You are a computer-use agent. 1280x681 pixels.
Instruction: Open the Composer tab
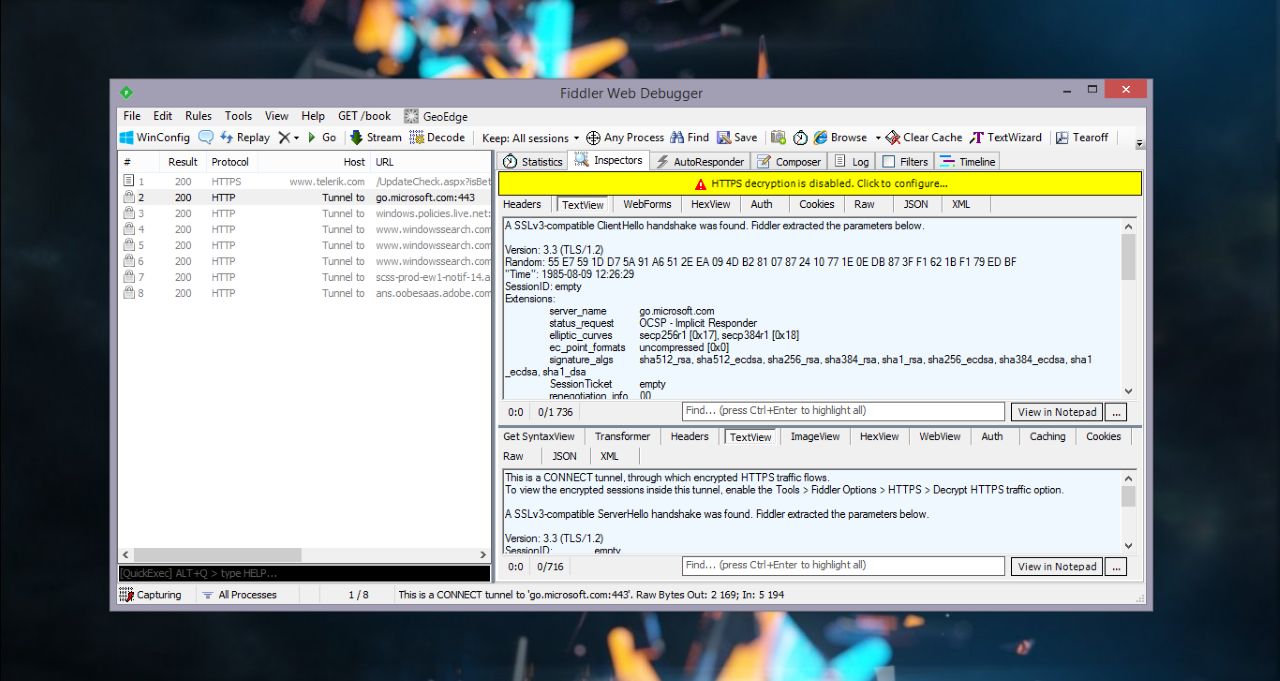tap(788, 161)
